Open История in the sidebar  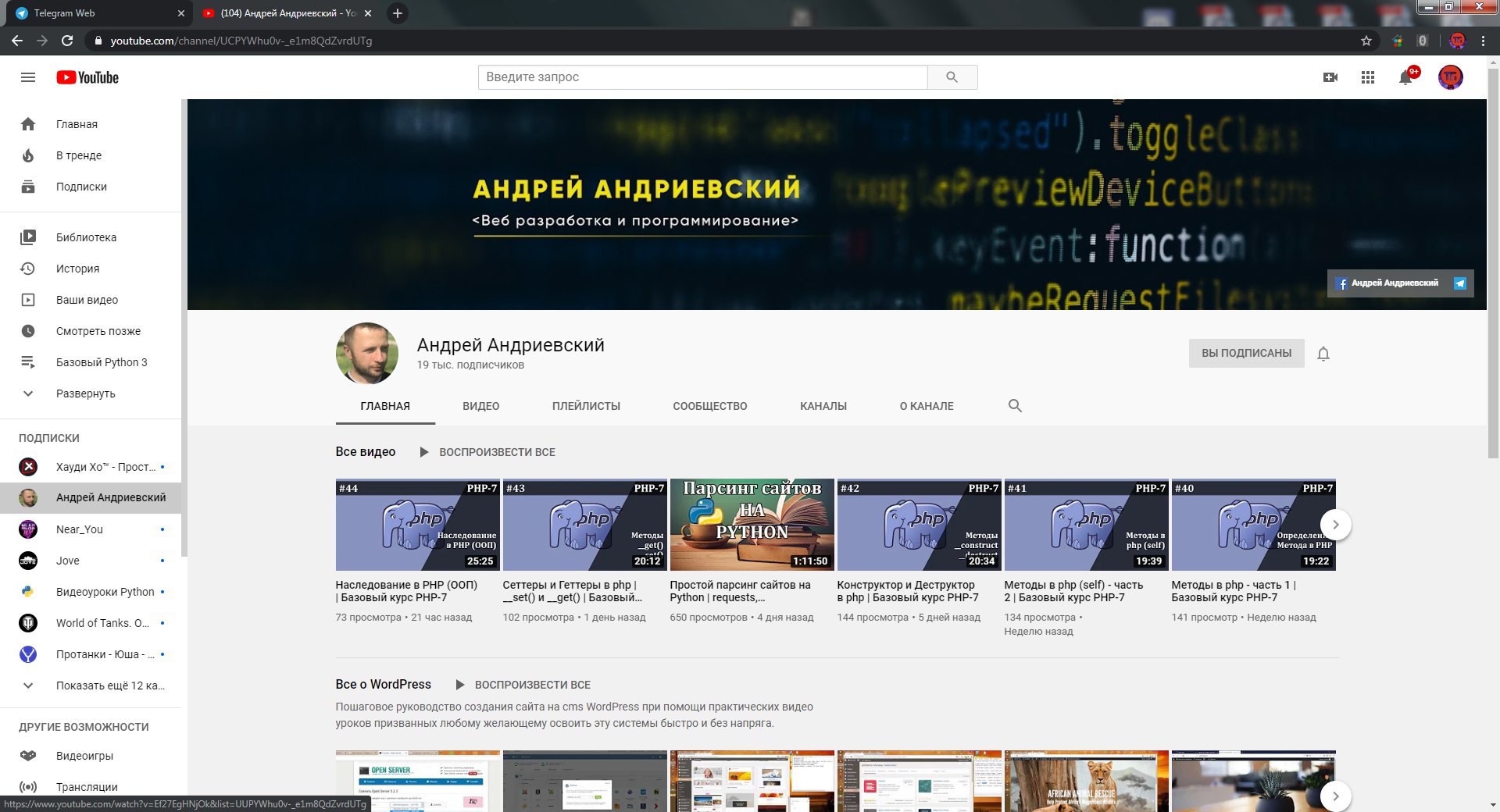(91, 269)
